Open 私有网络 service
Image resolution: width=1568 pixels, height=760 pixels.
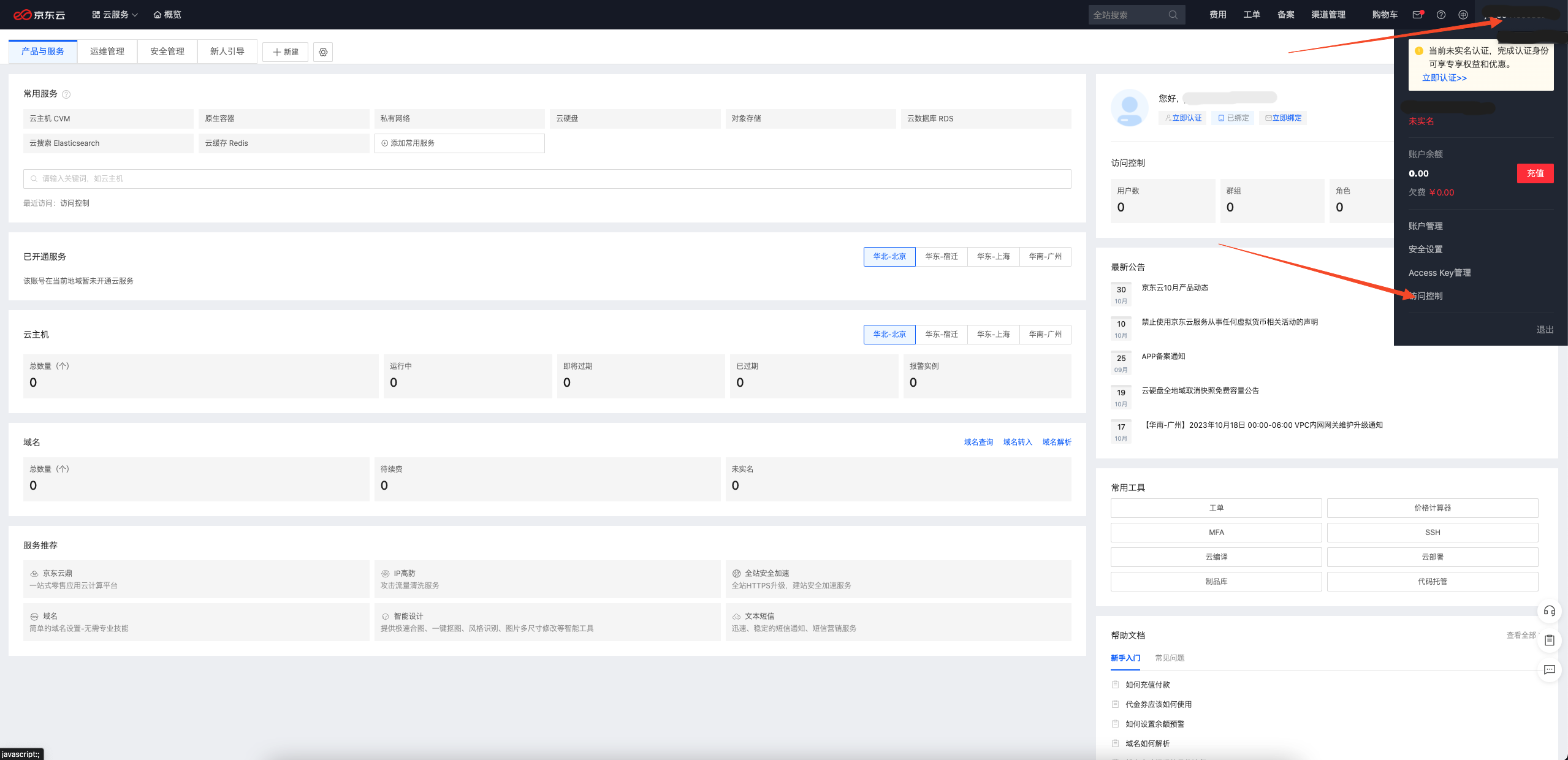460,119
